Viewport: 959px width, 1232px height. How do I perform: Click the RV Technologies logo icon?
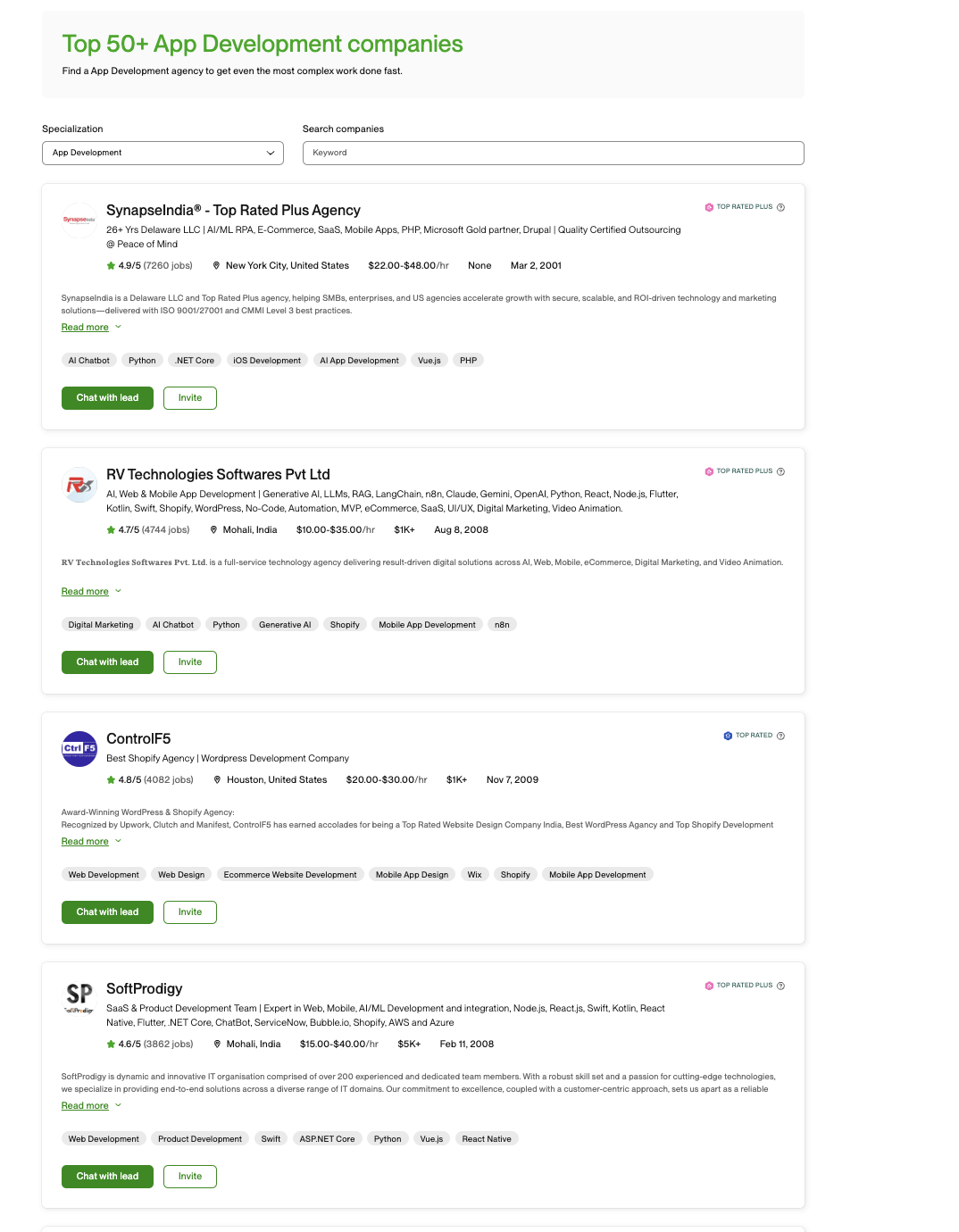[79, 485]
